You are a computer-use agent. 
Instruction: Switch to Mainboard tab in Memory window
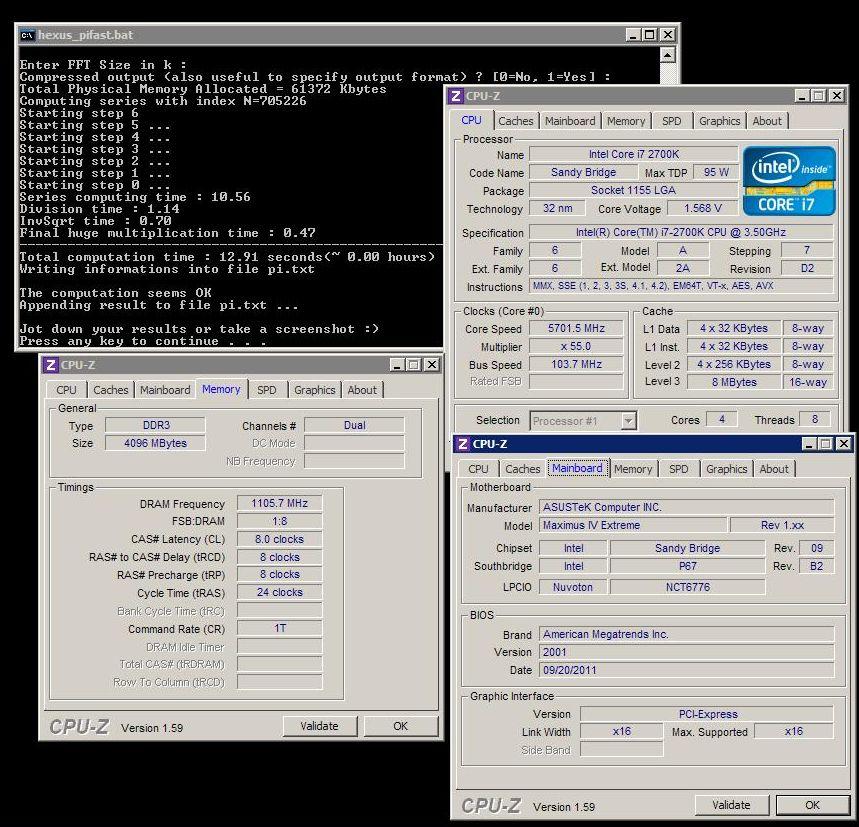pyautogui.click(x=165, y=390)
